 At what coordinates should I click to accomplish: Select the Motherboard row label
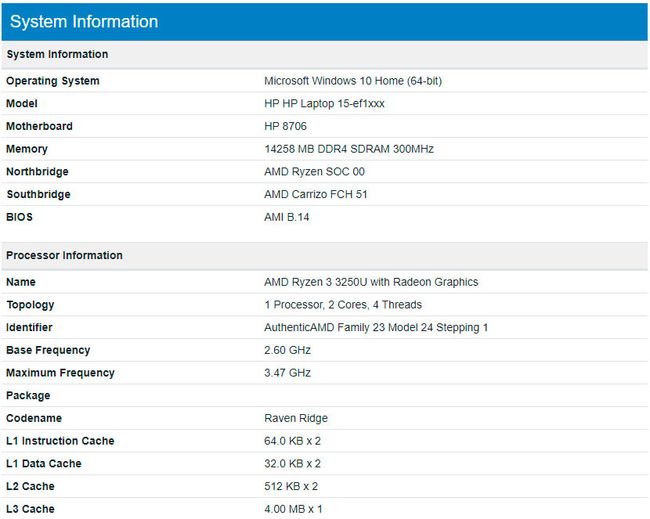pyautogui.click(x=39, y=126)
